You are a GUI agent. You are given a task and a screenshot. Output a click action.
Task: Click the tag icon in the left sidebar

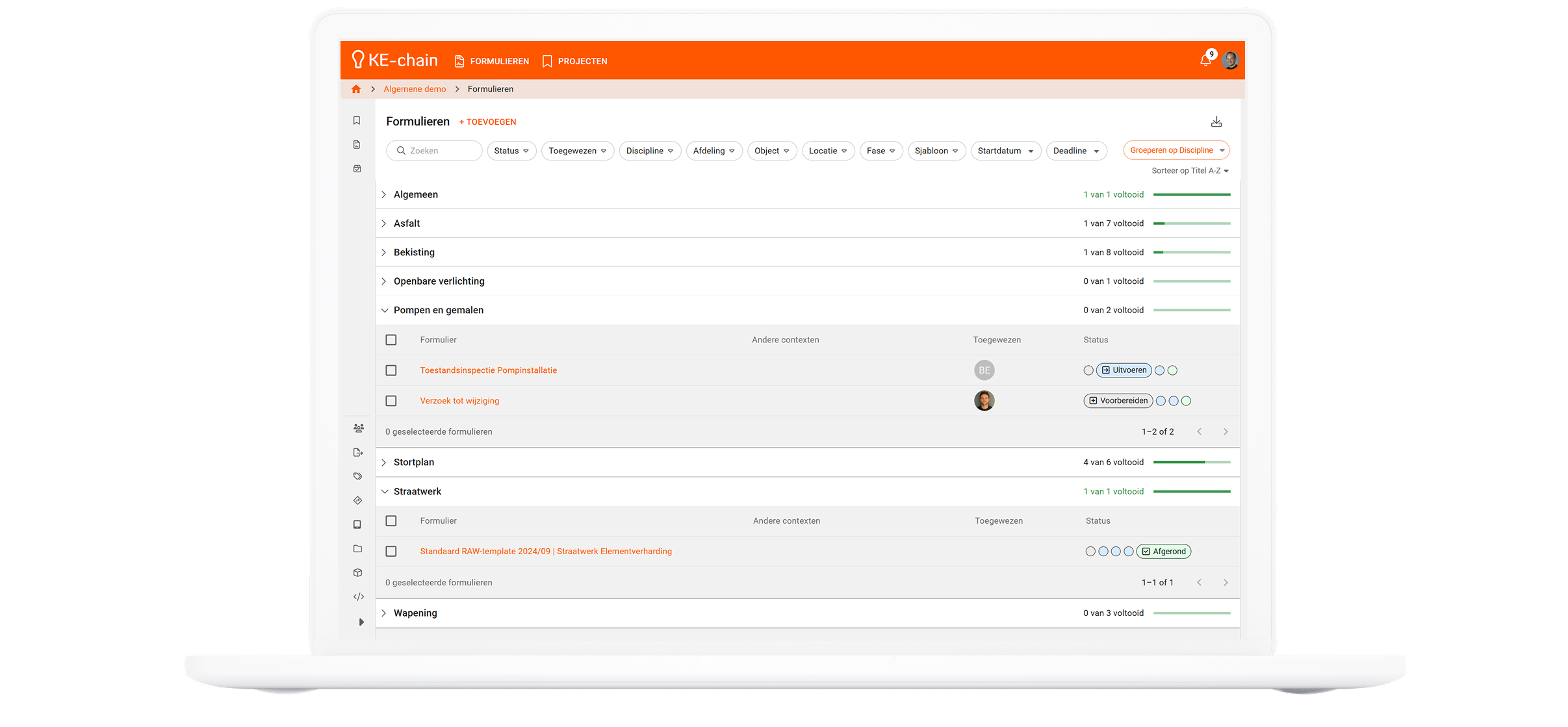tap(357, 476)
